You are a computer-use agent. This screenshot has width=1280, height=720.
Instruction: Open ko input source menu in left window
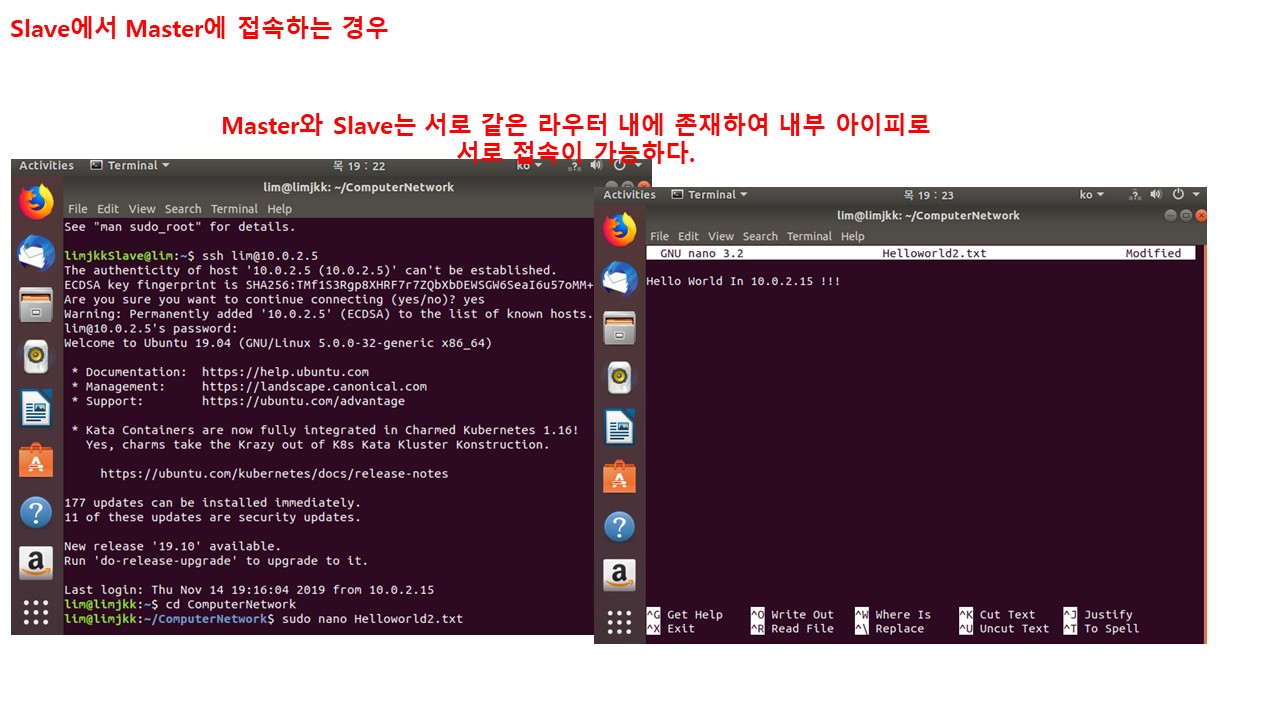coord(527,166)
